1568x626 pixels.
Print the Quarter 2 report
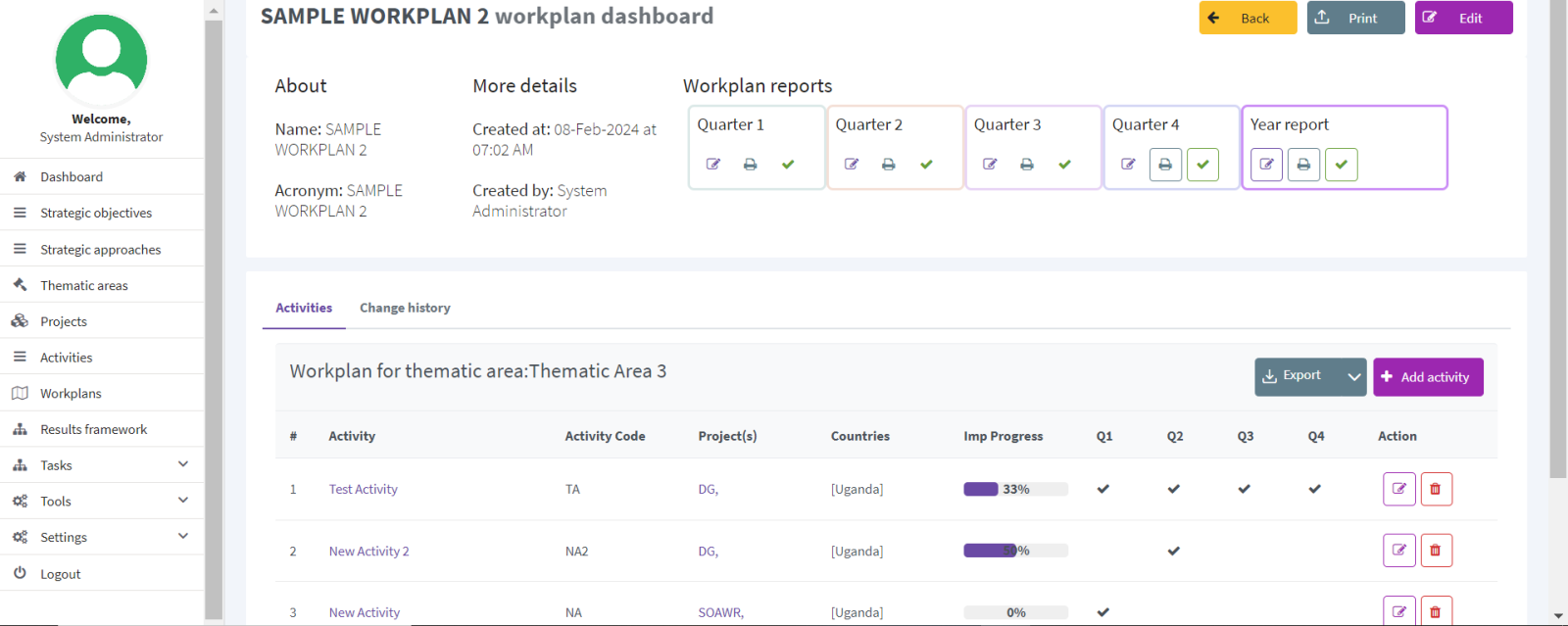click(888, 165)
